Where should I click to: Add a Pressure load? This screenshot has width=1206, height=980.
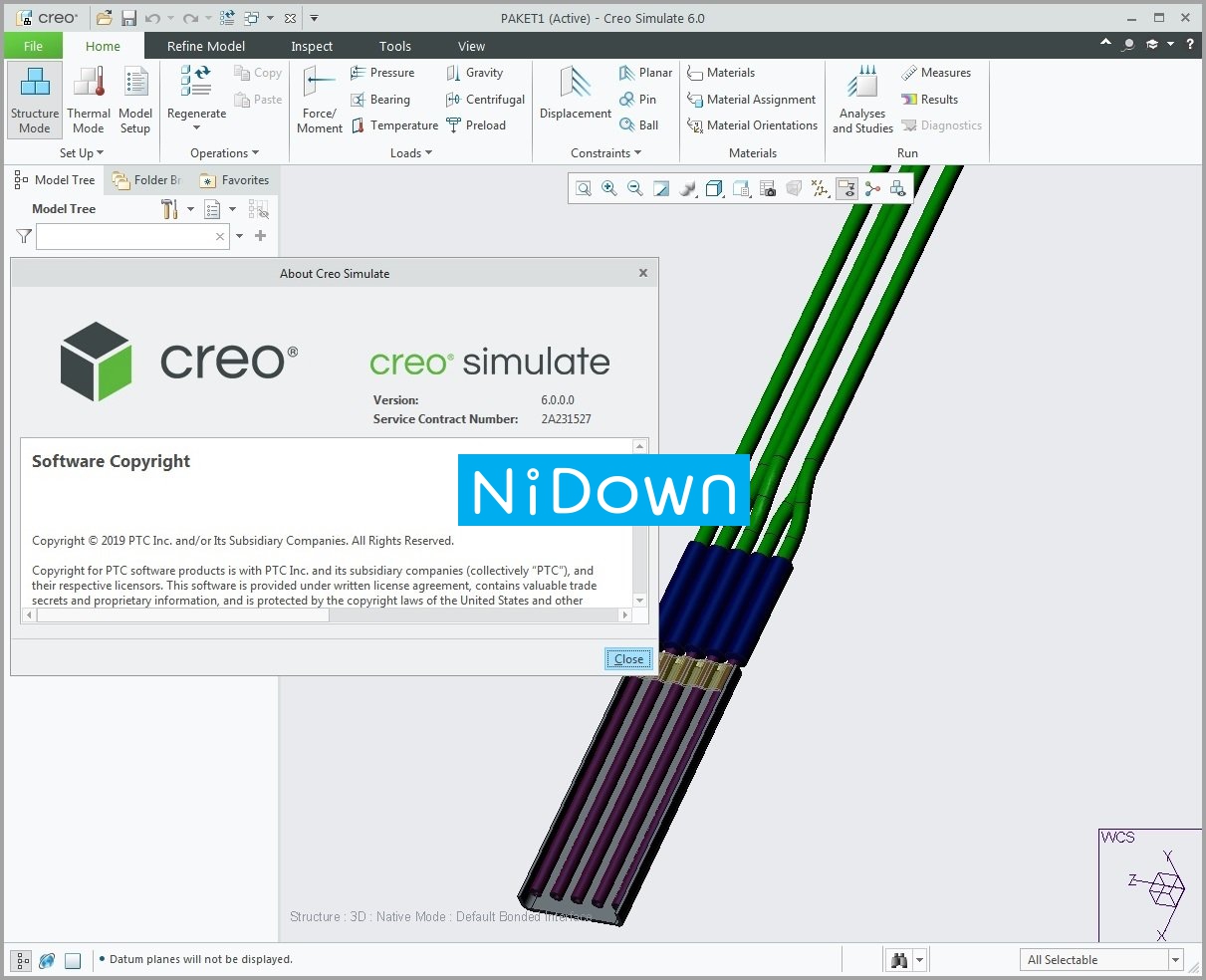pyautogui.click(x=382, y=73)
